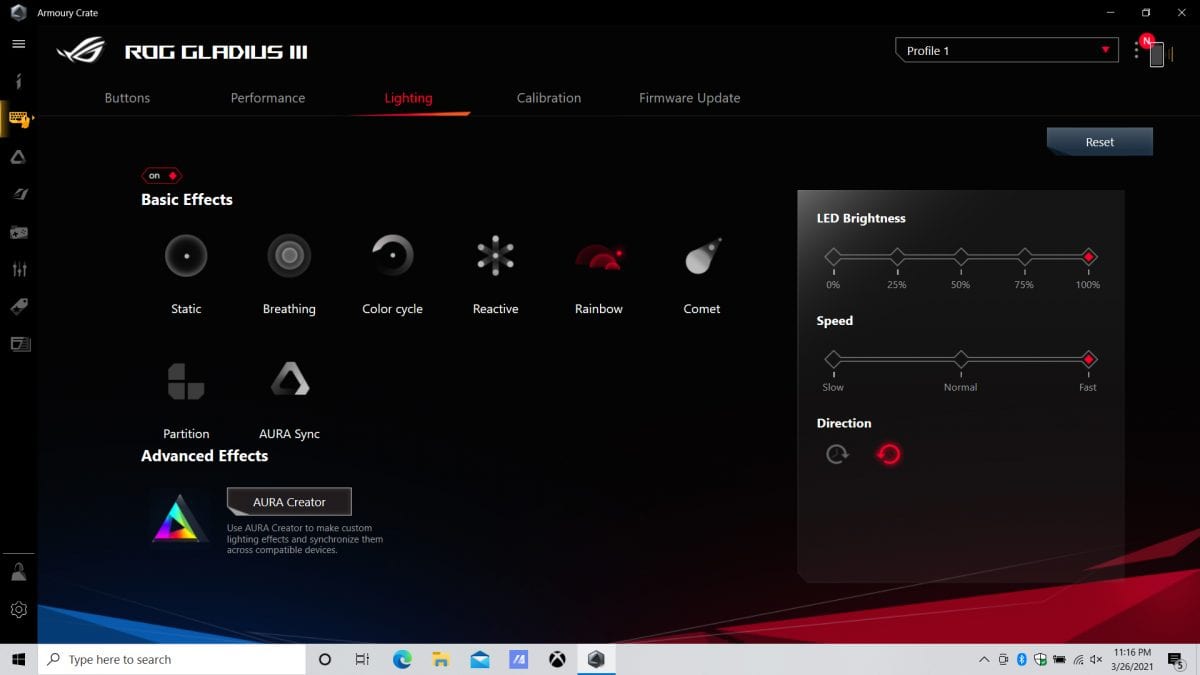Image resolution: width=1200 pixels, height=675 pixels.
Task: Open the Device keyboard-mouse icon in sidebar
Action: tap(18, 118)
